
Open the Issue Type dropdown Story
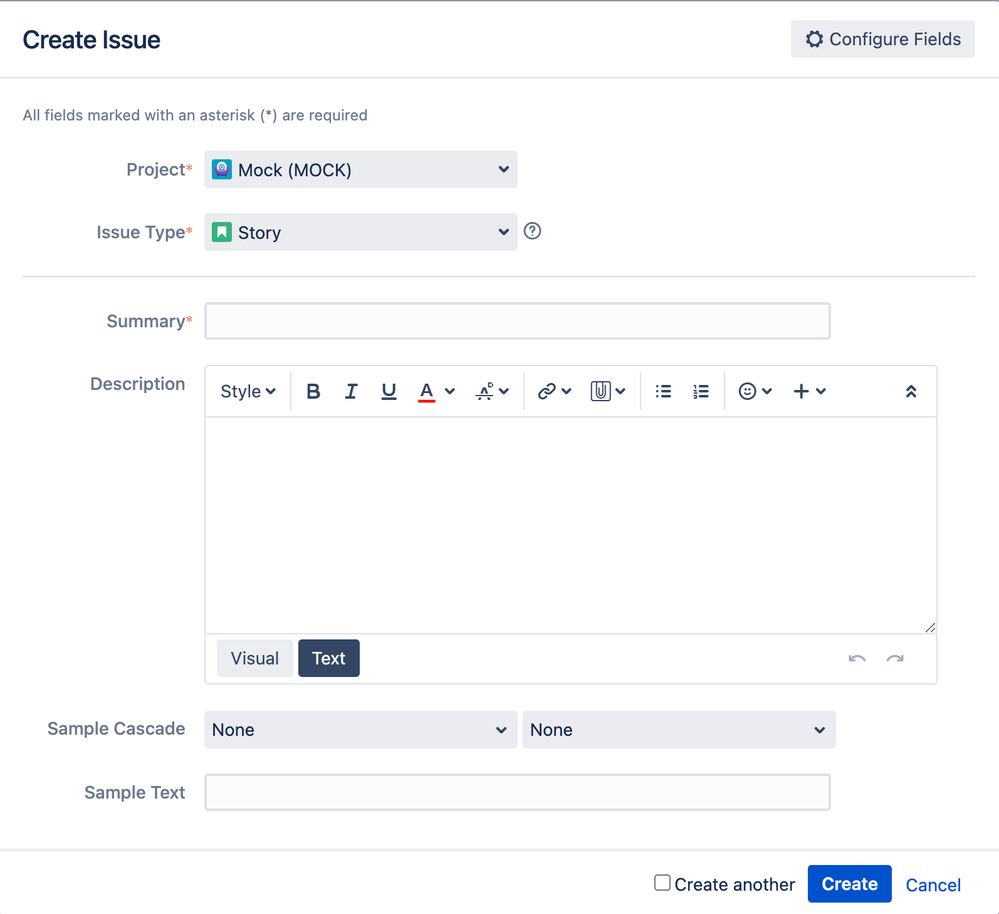pyautogui.click(x=361, y=232)
